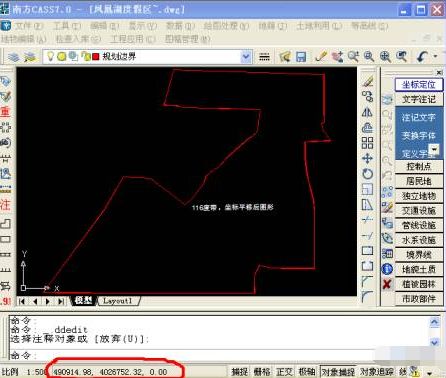Viewport: 446px width, 378px height.
Task: Select the 交通设施 panel button
Action: 419,210
